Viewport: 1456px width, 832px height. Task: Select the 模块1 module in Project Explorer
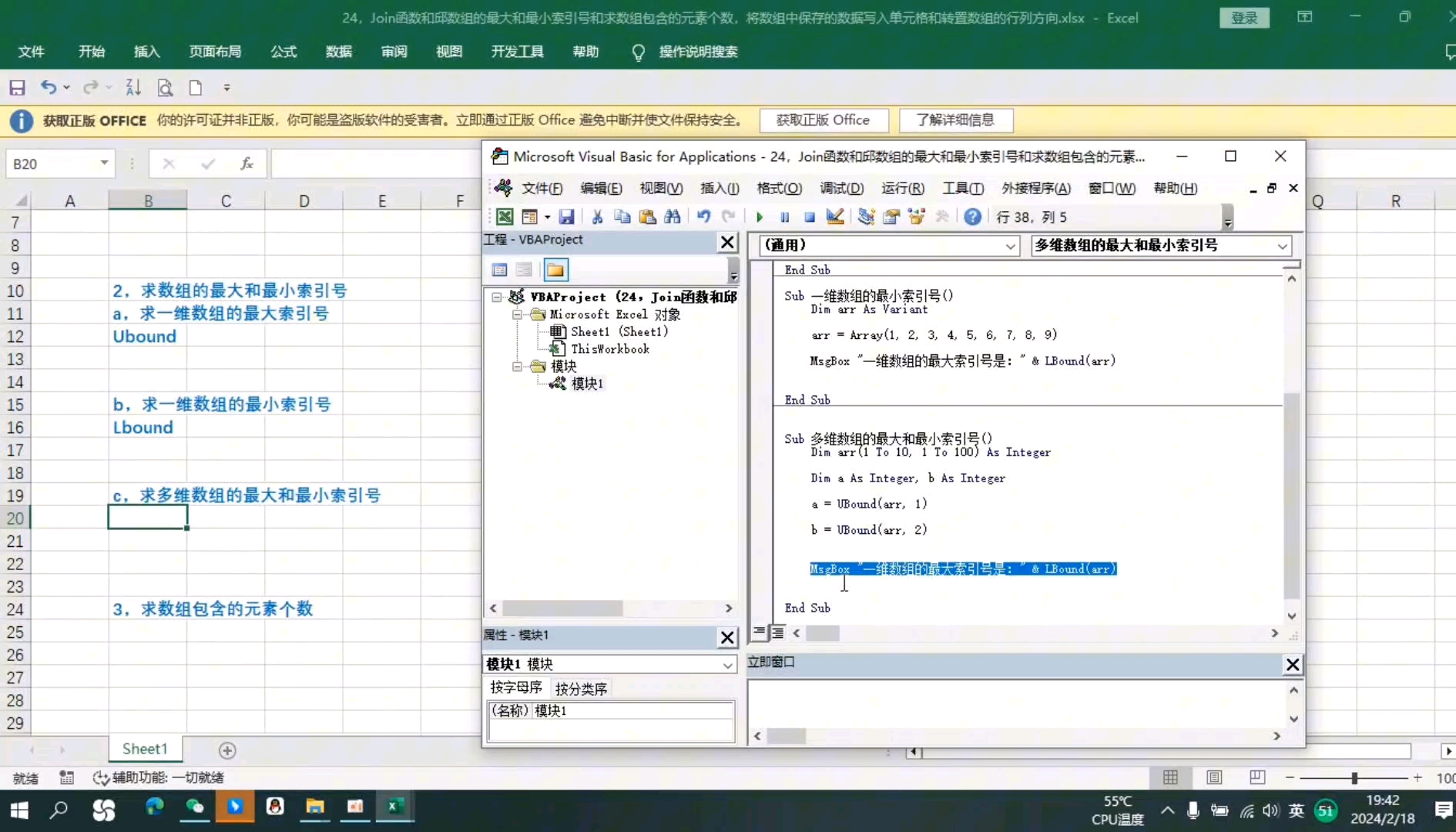(587, 383)
